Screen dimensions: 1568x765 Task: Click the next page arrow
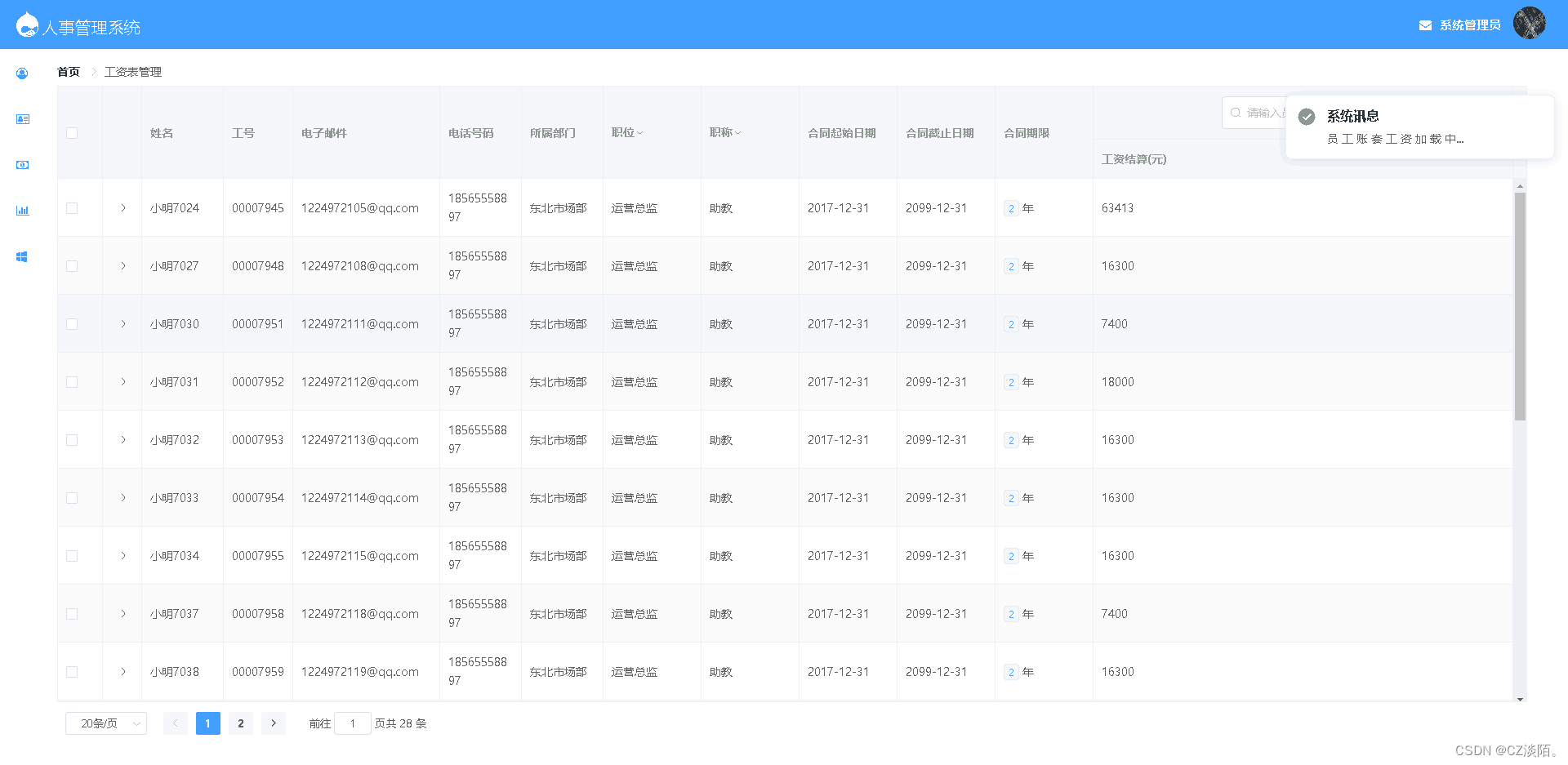[x=274, y=723]
